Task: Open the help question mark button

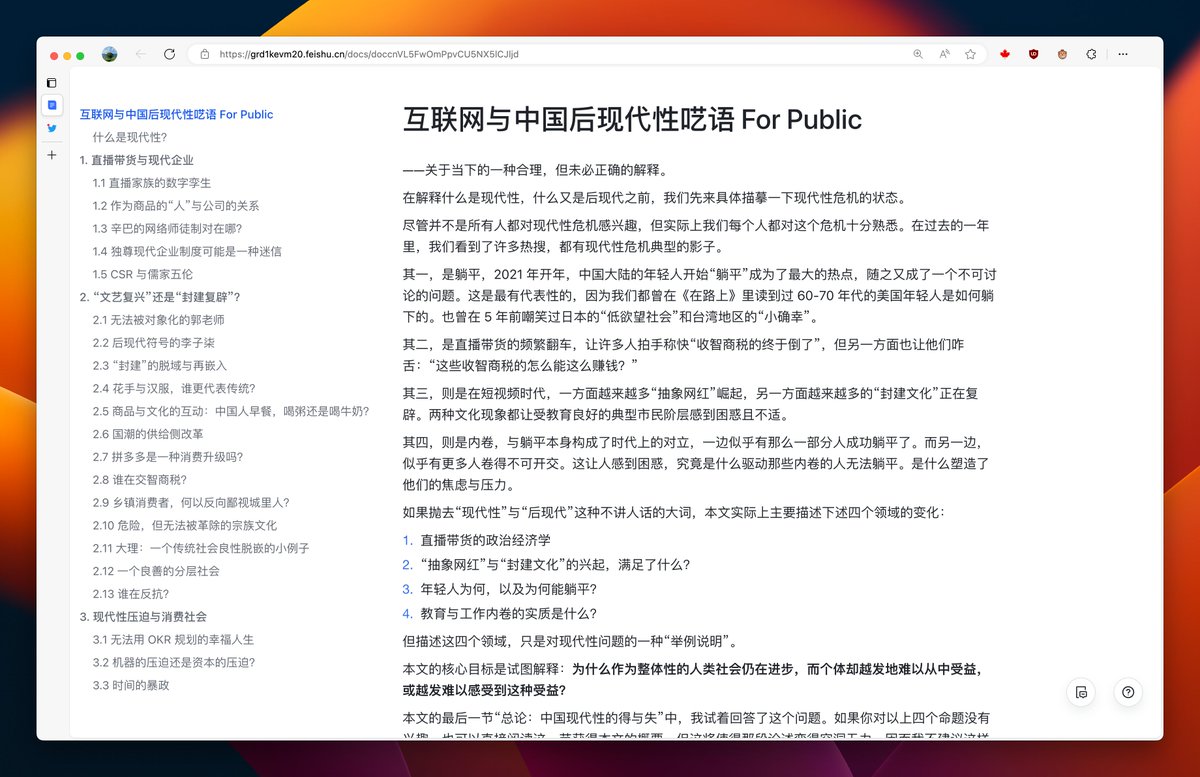Action: tap(1128, 692)
